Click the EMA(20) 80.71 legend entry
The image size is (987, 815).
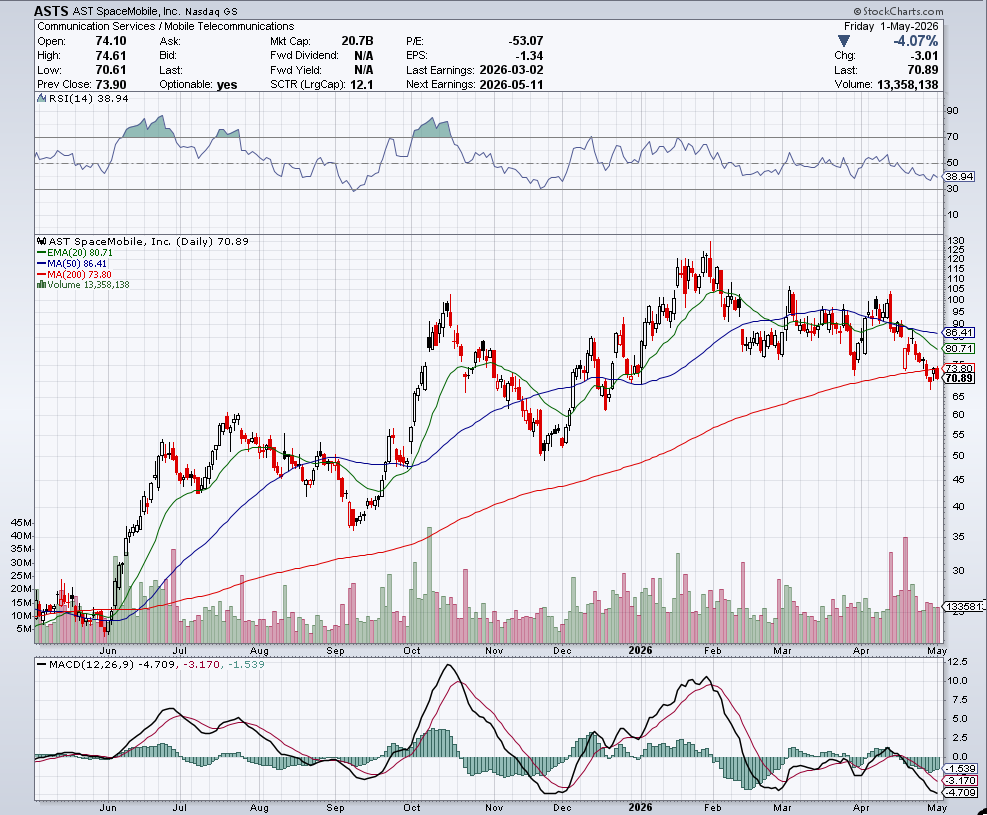point(75,252)
